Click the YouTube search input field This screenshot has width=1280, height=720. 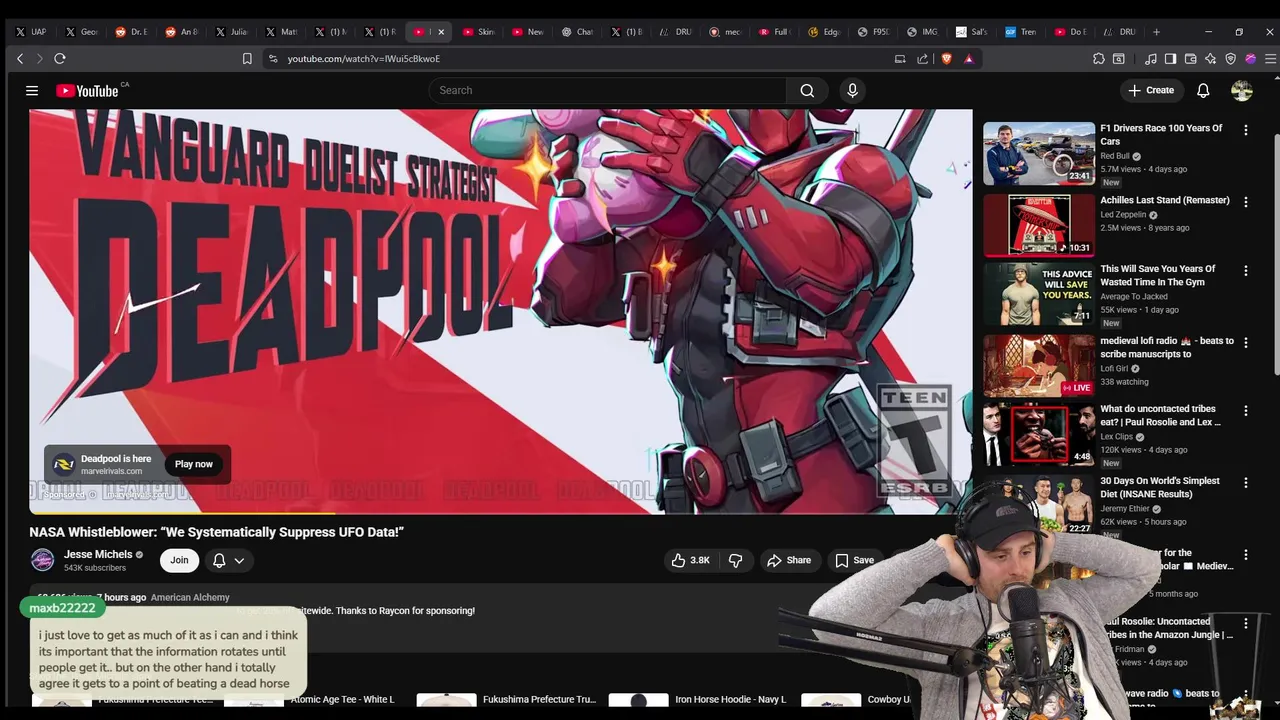tap(608, 91)
